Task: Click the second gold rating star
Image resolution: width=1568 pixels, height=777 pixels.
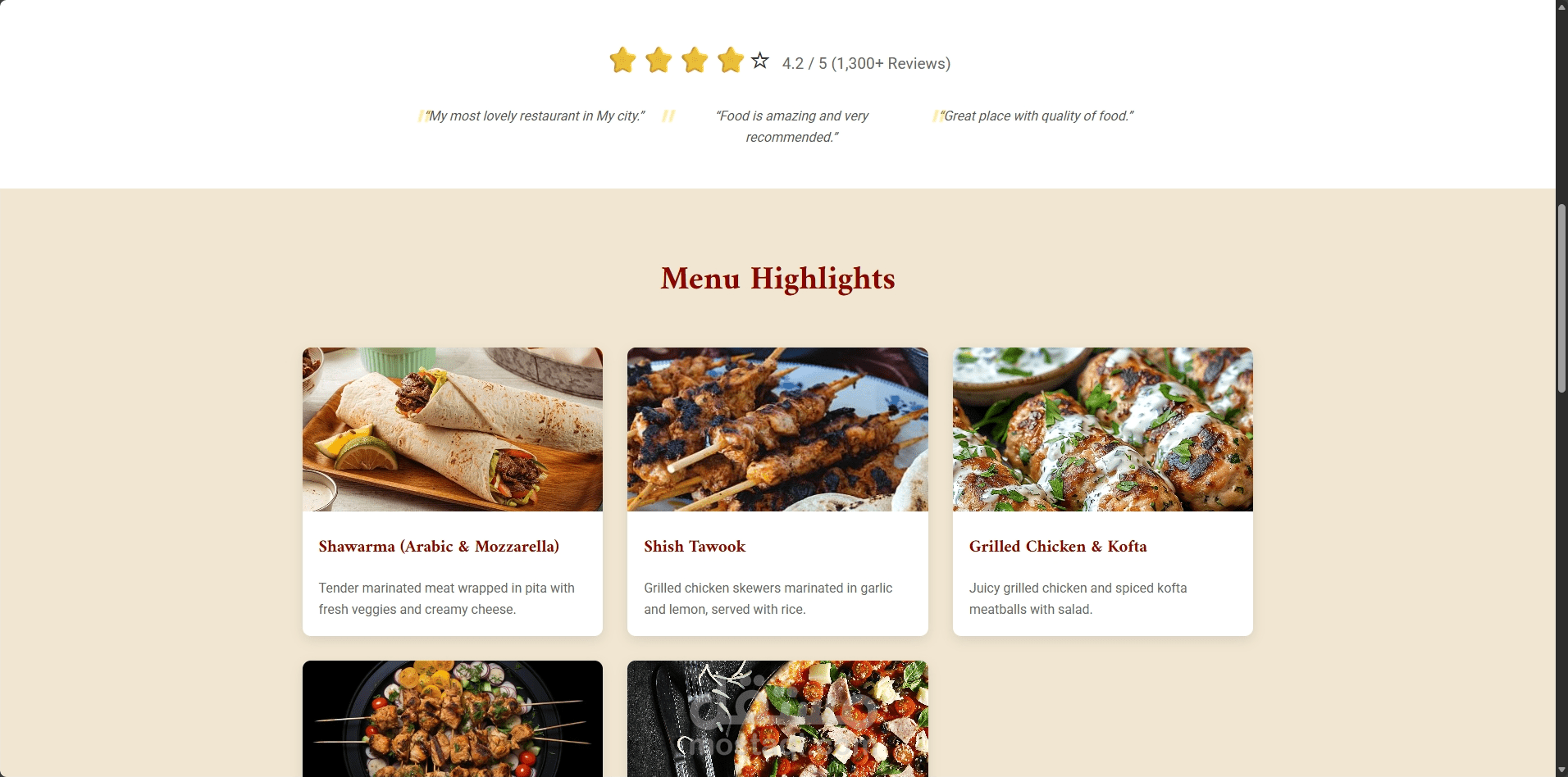Action: [x=659, y=60]
